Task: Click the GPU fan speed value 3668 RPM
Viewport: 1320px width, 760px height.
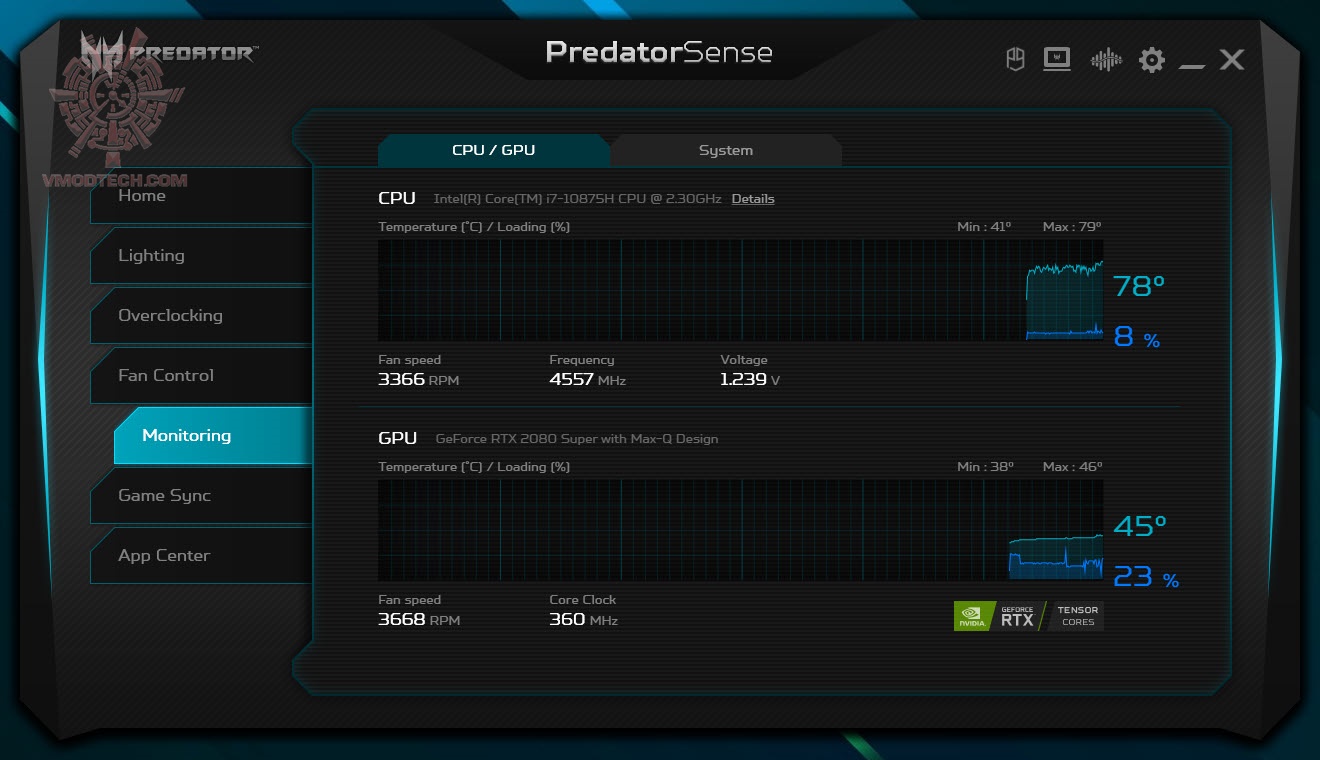Action: click(x=419, y=620)
